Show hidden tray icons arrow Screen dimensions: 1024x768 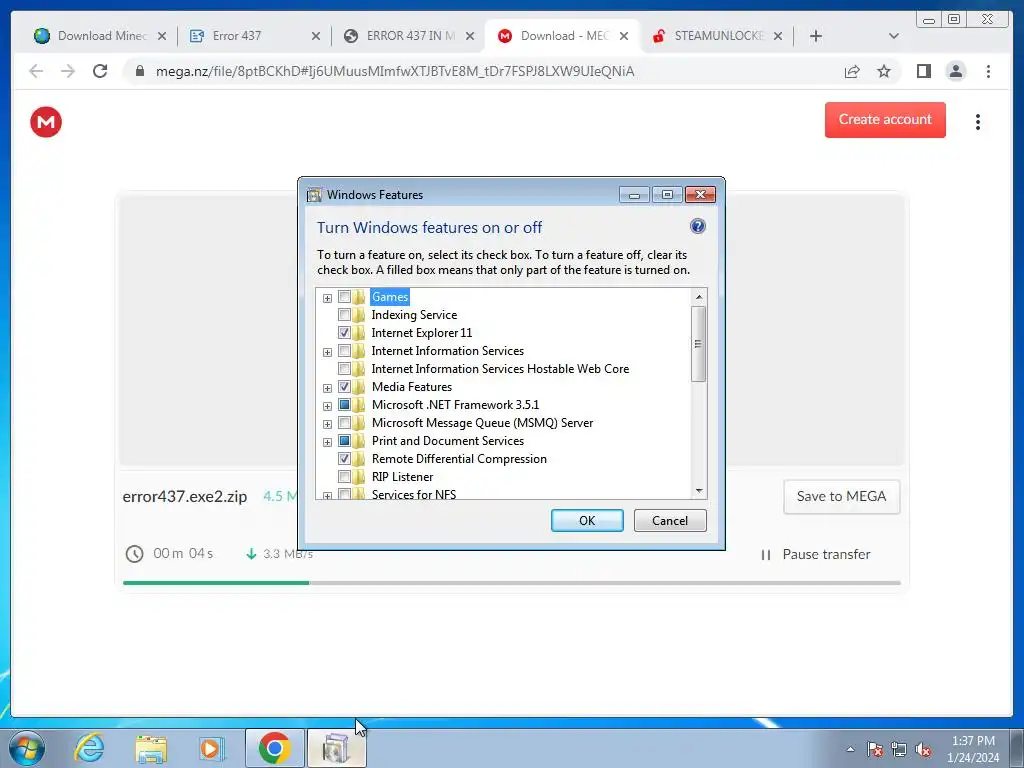click(x=850, y=749)
